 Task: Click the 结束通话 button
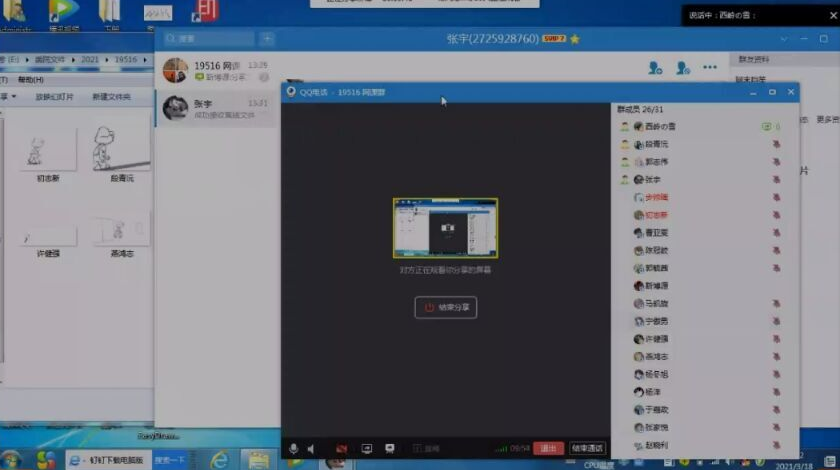click(587, 448)
